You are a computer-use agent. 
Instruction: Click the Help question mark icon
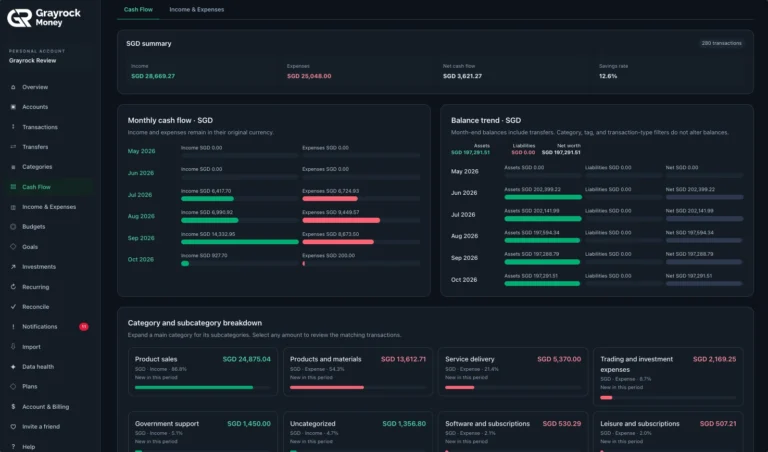pyautogui.click(x=13, y=447)
